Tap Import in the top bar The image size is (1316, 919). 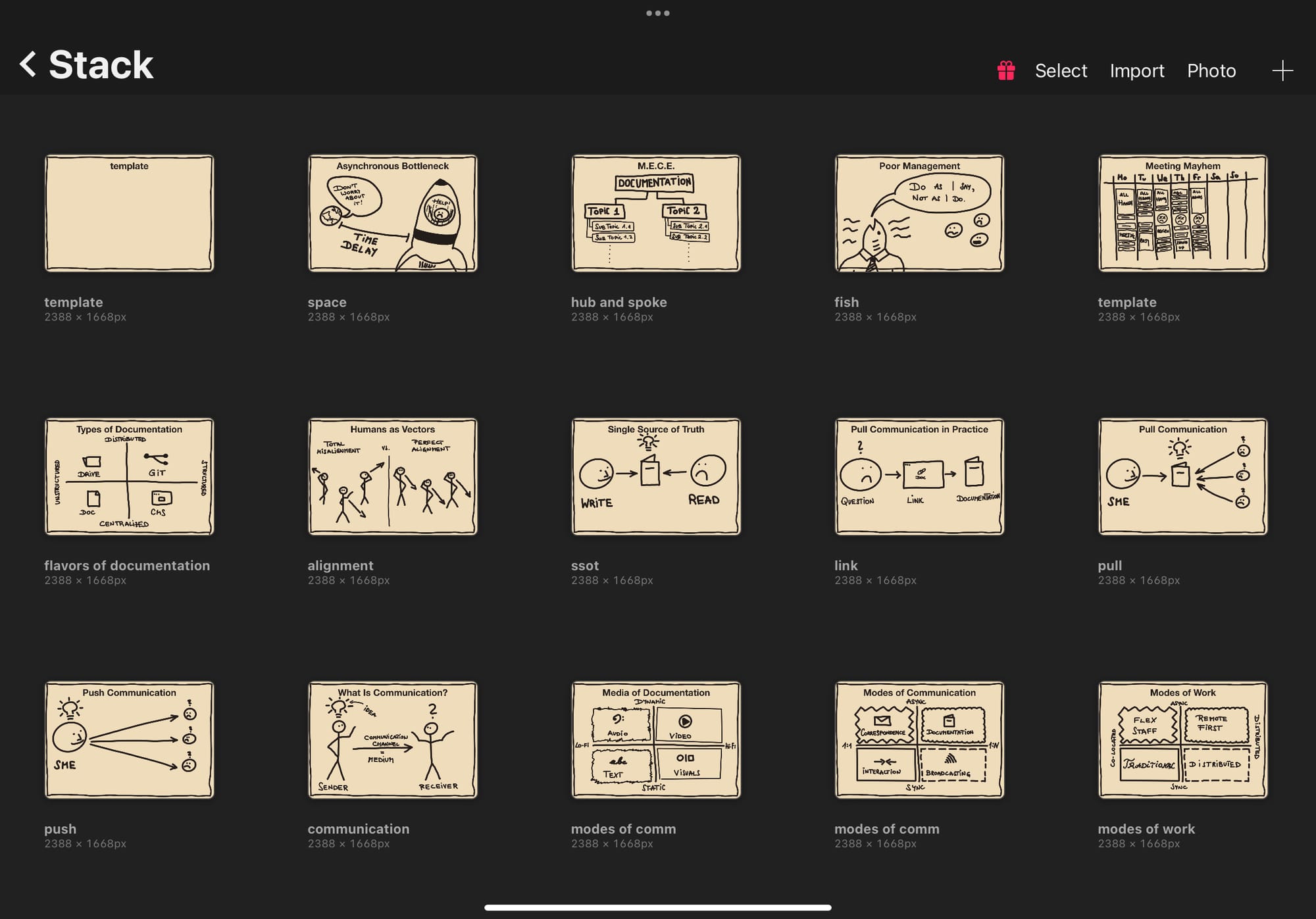pyautogui.click(x=1136, y=70)
